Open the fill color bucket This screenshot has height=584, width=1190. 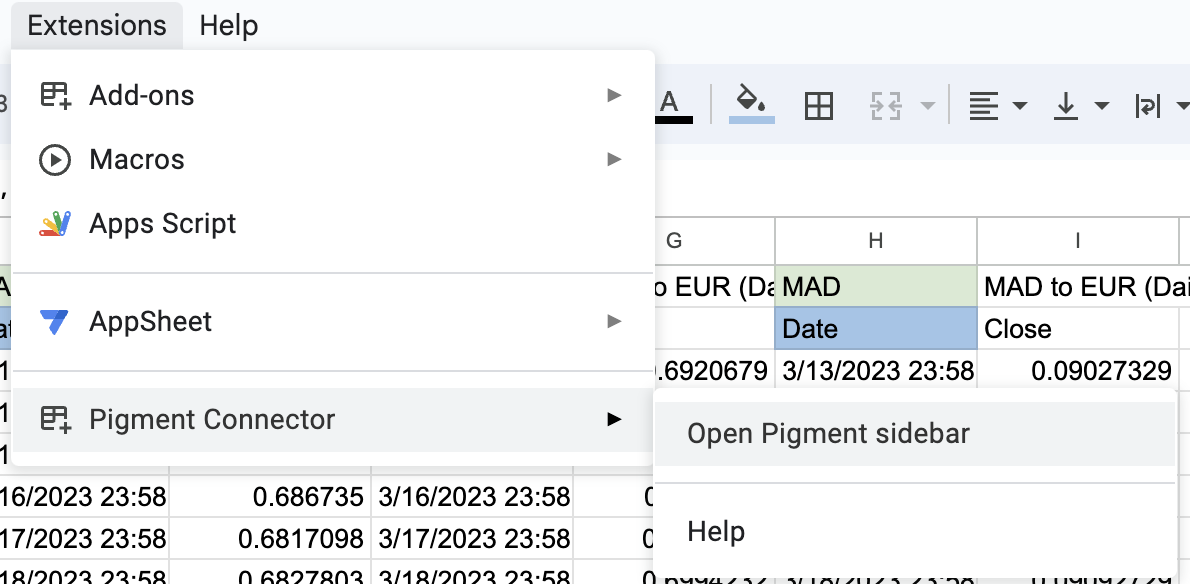coord(751,105)
